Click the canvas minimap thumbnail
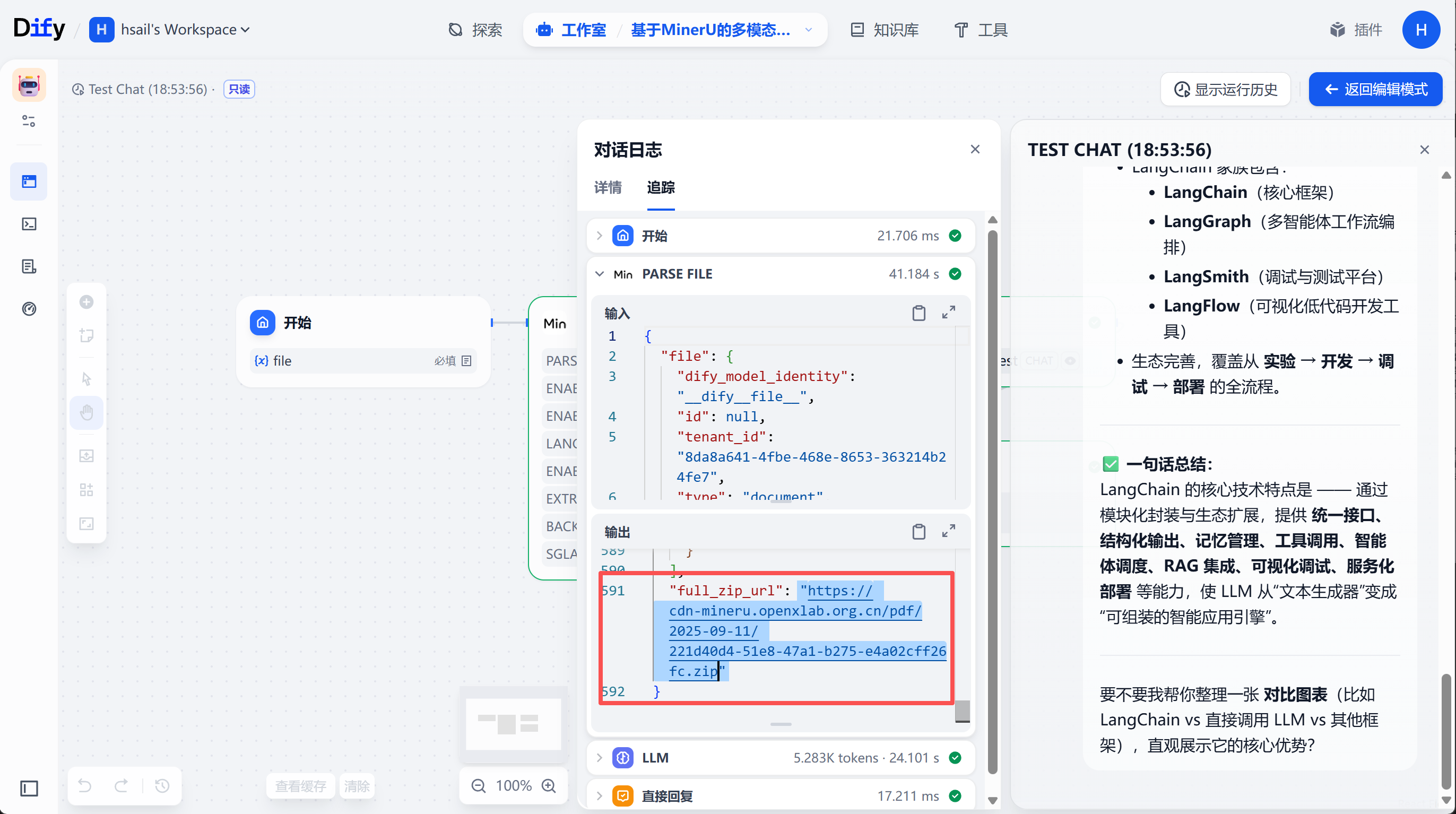The image size is (1456, 814). pyautogui.click(x=513, y=724)
